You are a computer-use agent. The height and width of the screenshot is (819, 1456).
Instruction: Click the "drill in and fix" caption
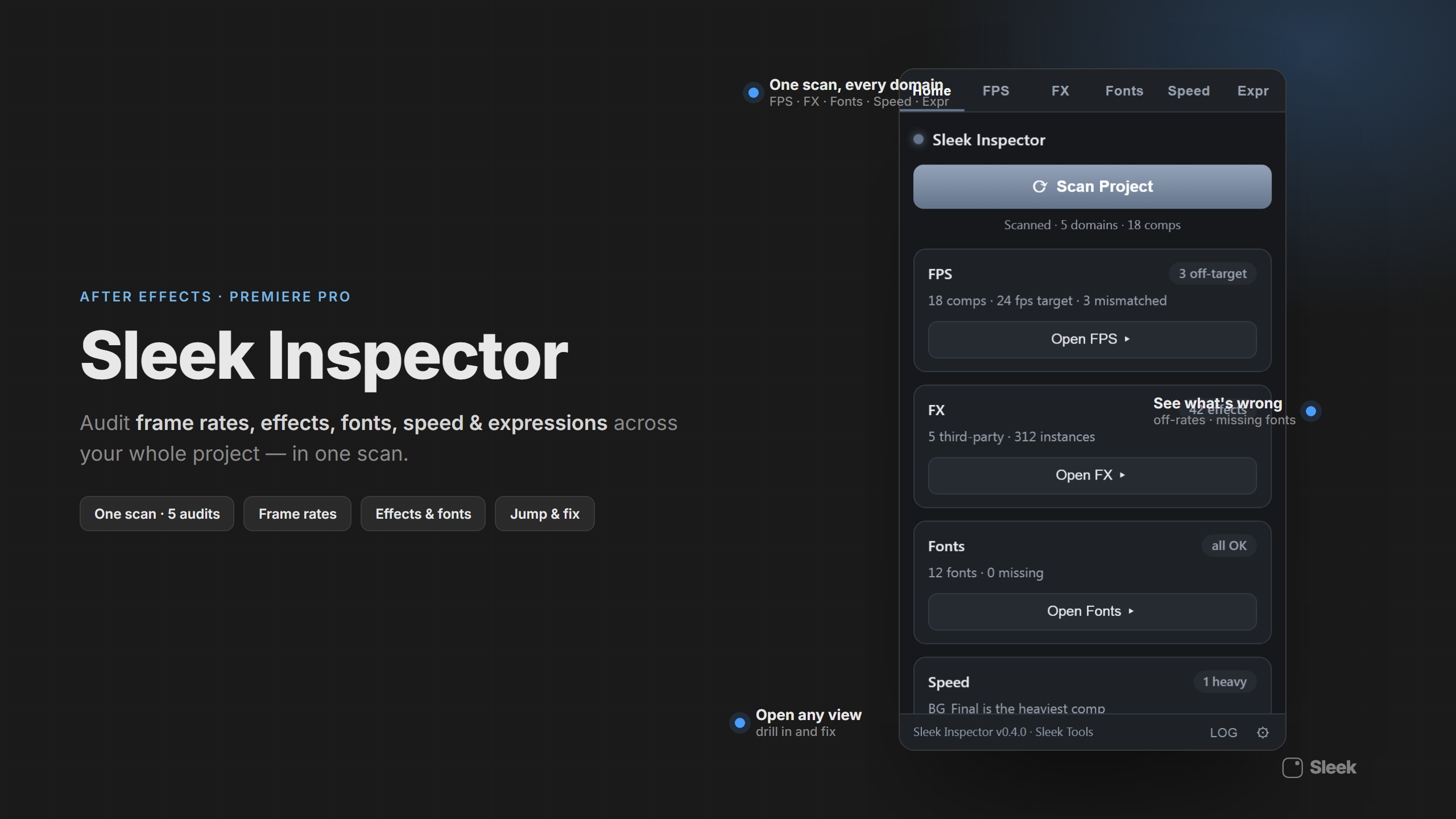pyautogui.click(x=795, y=732)
